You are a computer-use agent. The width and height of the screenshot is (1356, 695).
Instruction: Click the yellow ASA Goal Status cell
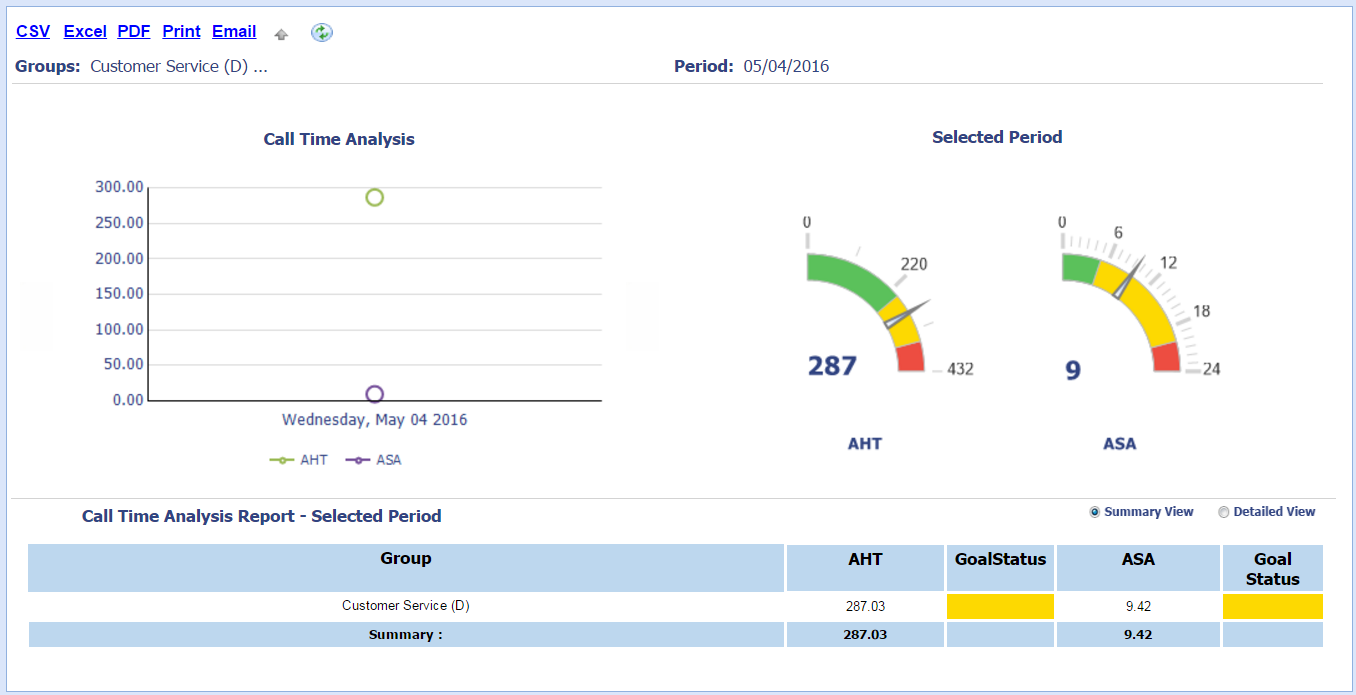point(1272,606)
